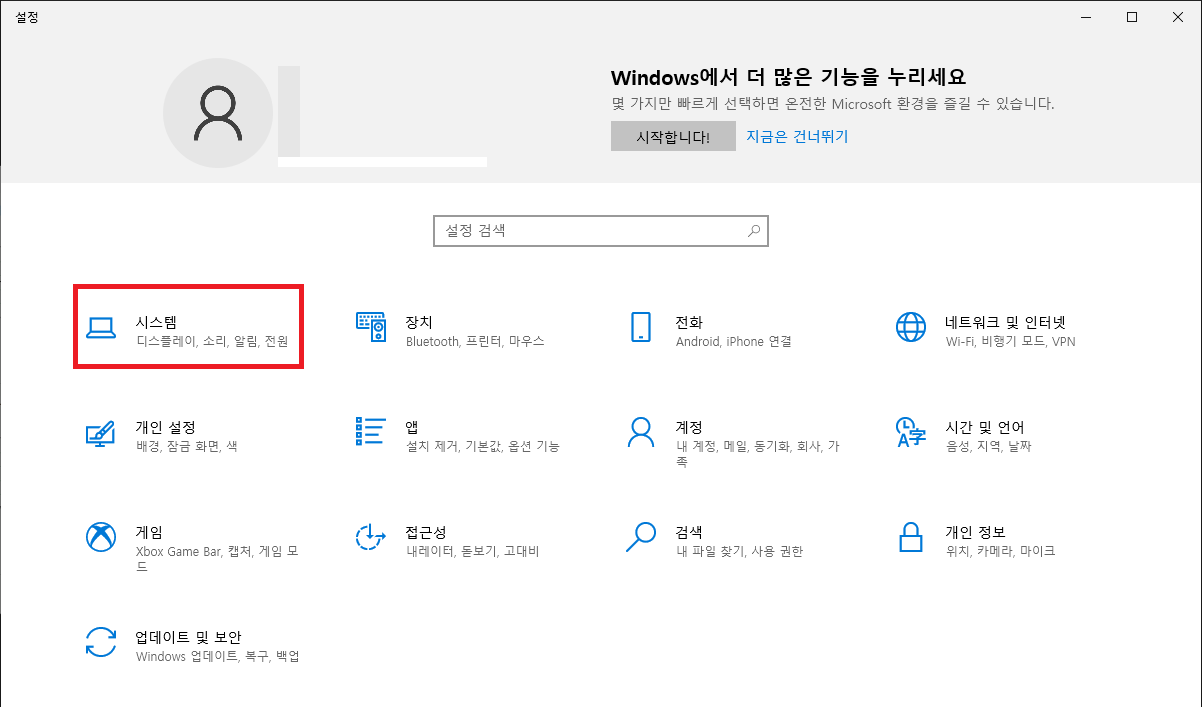The image size is (1202, 707).
Task: Select the 접근성 title text
Action: click(x=426, y=531)
